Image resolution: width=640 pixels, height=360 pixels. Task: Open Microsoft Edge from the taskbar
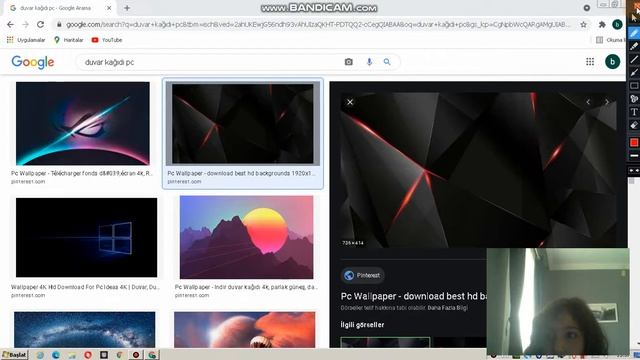point(56,355)
